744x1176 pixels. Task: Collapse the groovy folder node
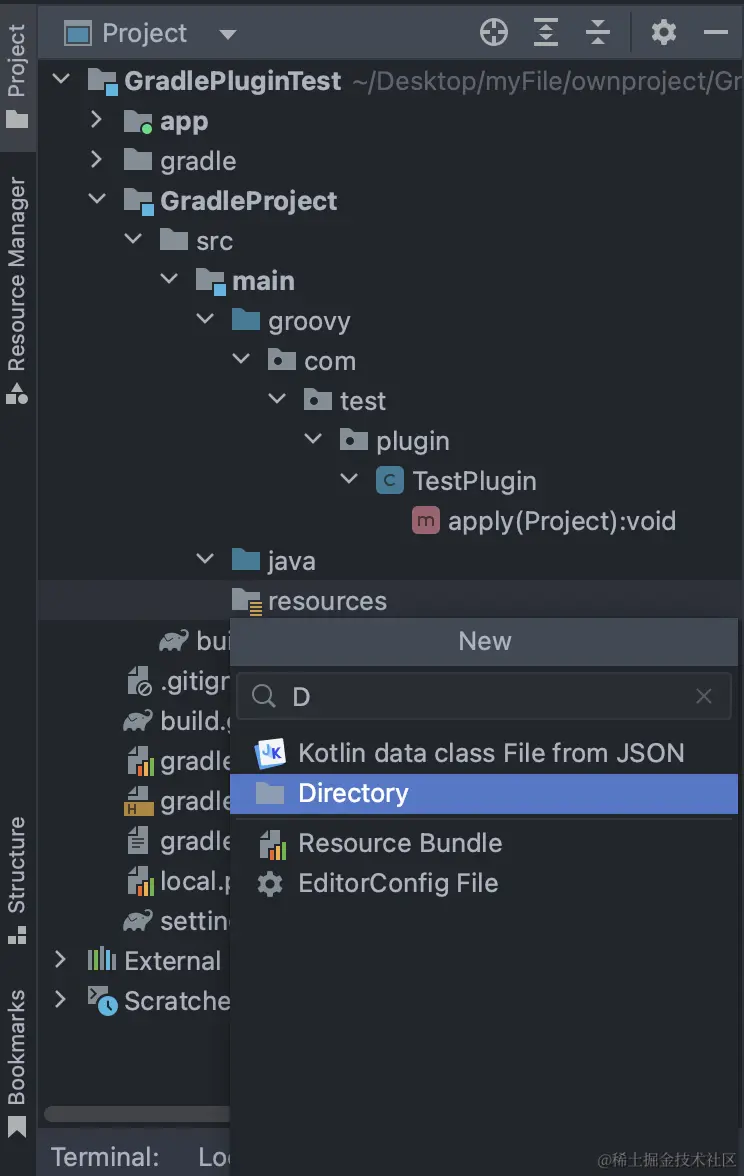pos(205,320)
